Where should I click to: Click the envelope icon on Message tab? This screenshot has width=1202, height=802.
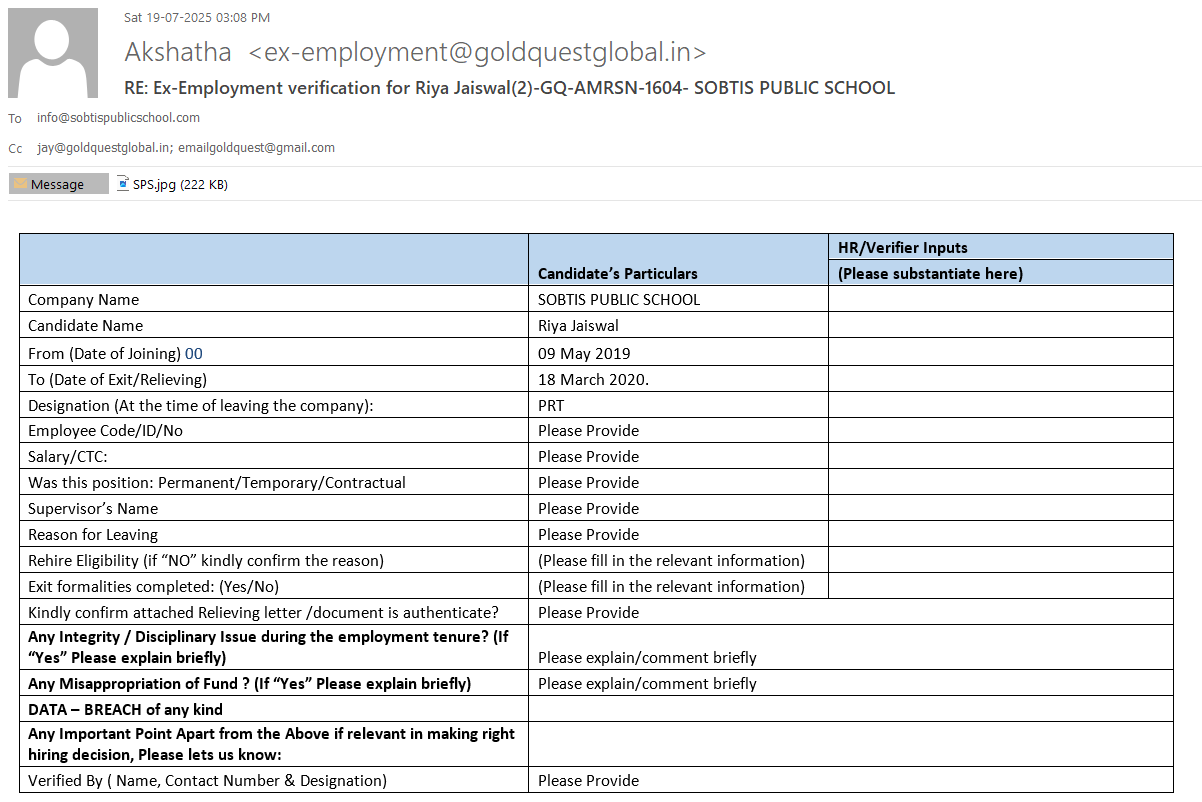coord(20,184)
